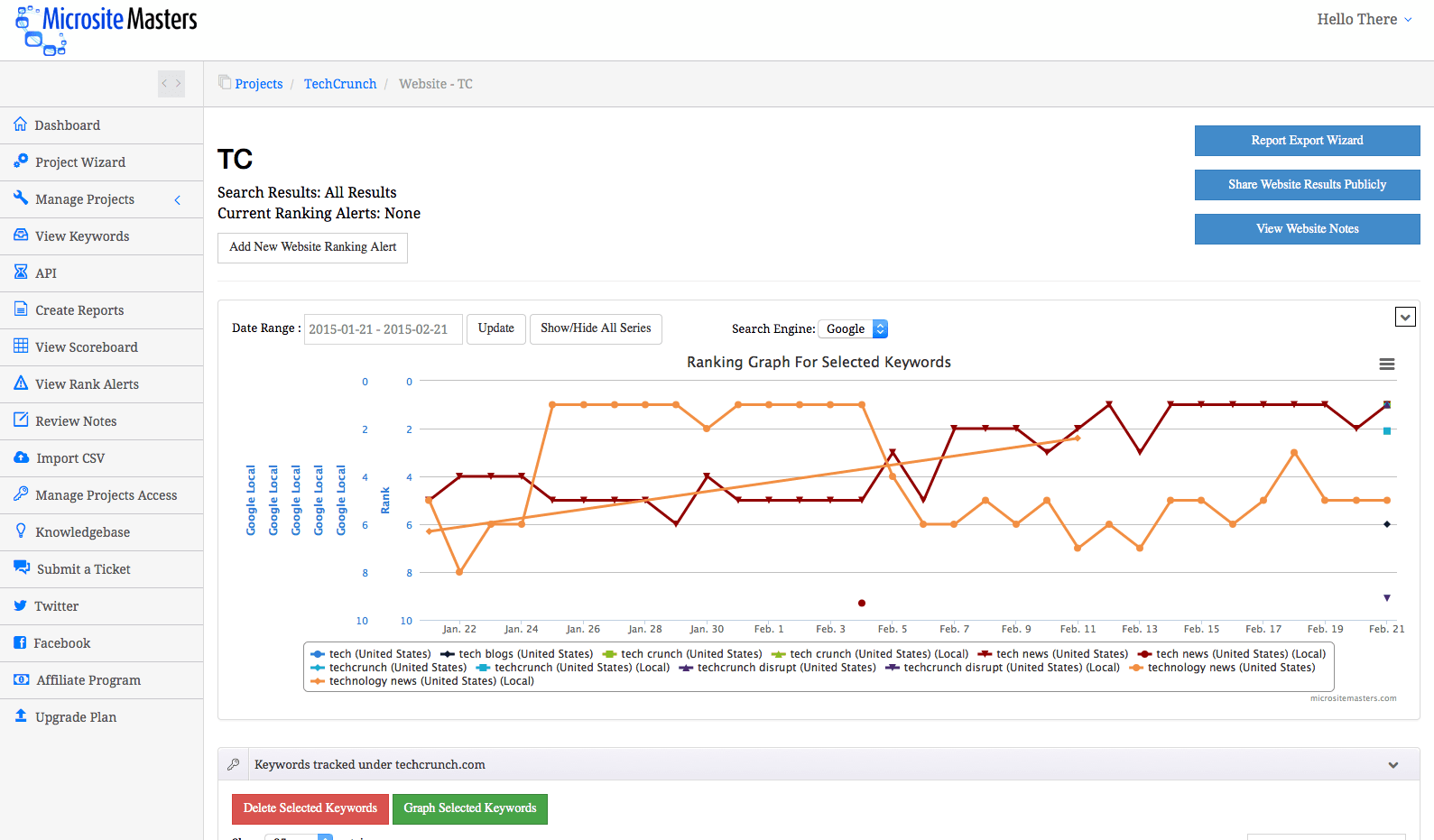Toggle technology news (United States) (Local) series

[430, 681]
